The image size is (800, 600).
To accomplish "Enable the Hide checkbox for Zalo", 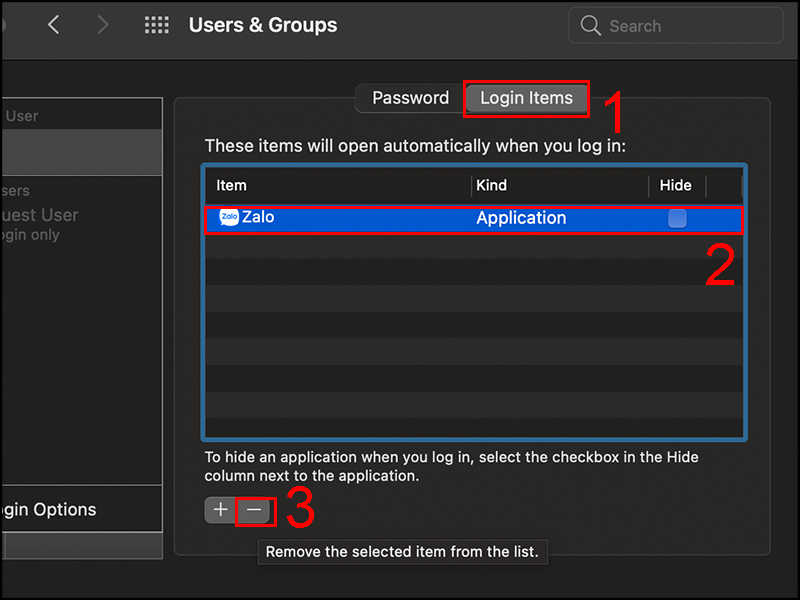I will pyautogui.click(x=677, y=218).
